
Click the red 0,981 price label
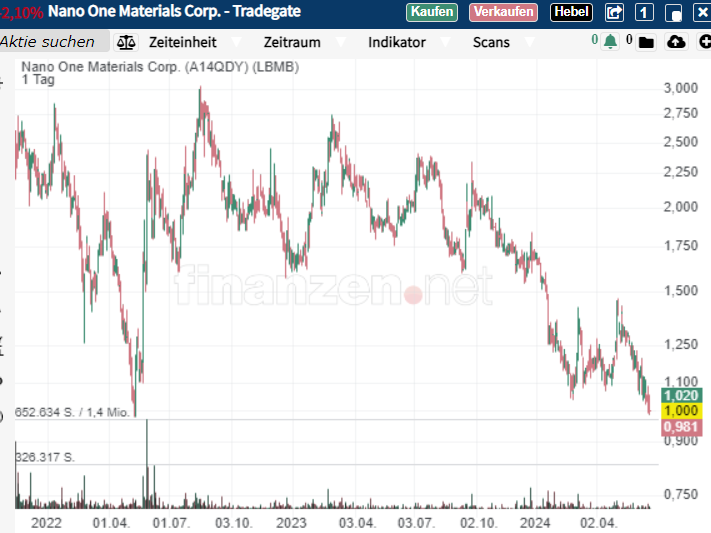(x=682, y=427)
